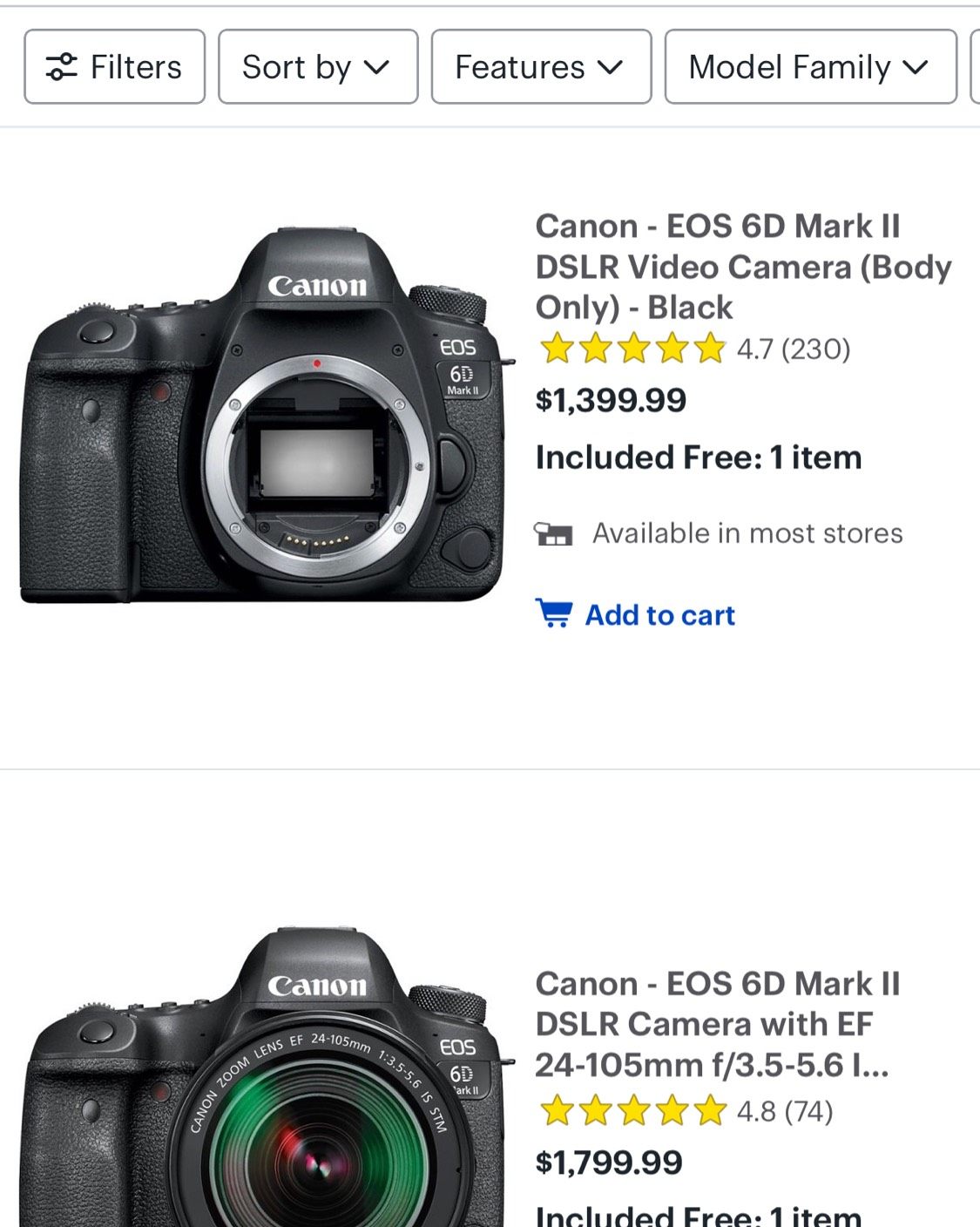Screen dimensions: 980x1227
Task: Open the Filters panel
Action: point(115,67)
